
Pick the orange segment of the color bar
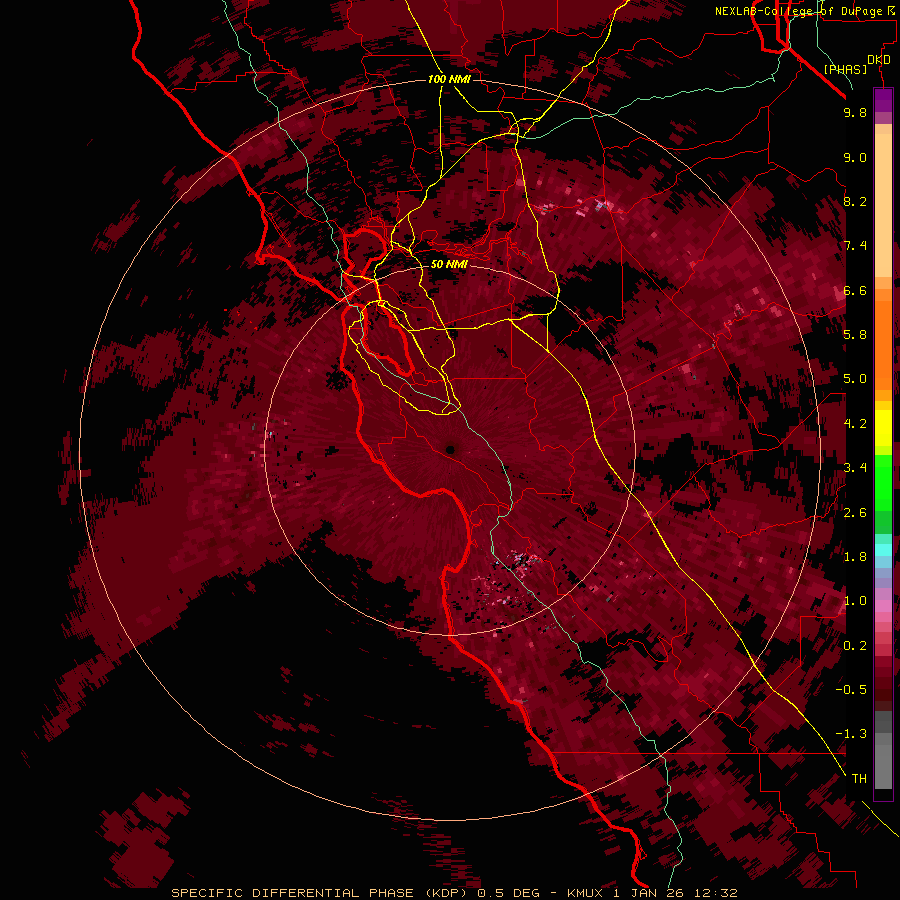point(883,343)
